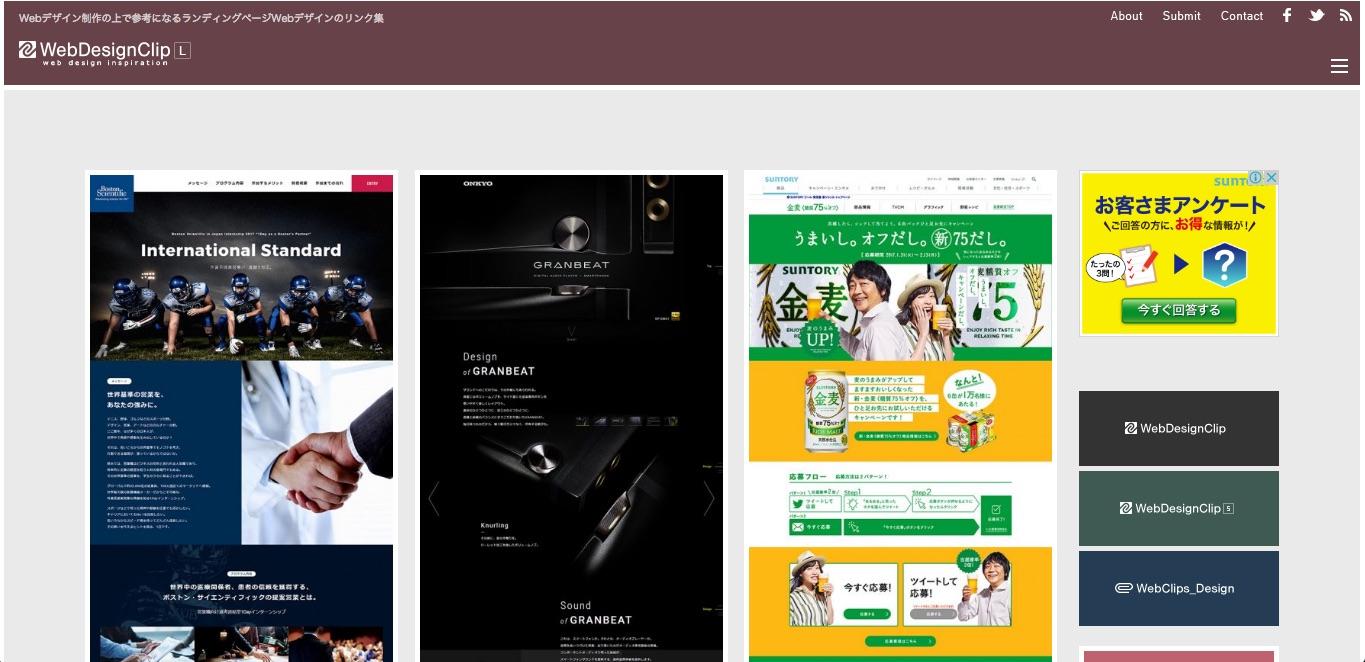The width and height of the screenshot is (1365, 662).
Task: Click the WebDesignClip L site logo
Action: 104,52
